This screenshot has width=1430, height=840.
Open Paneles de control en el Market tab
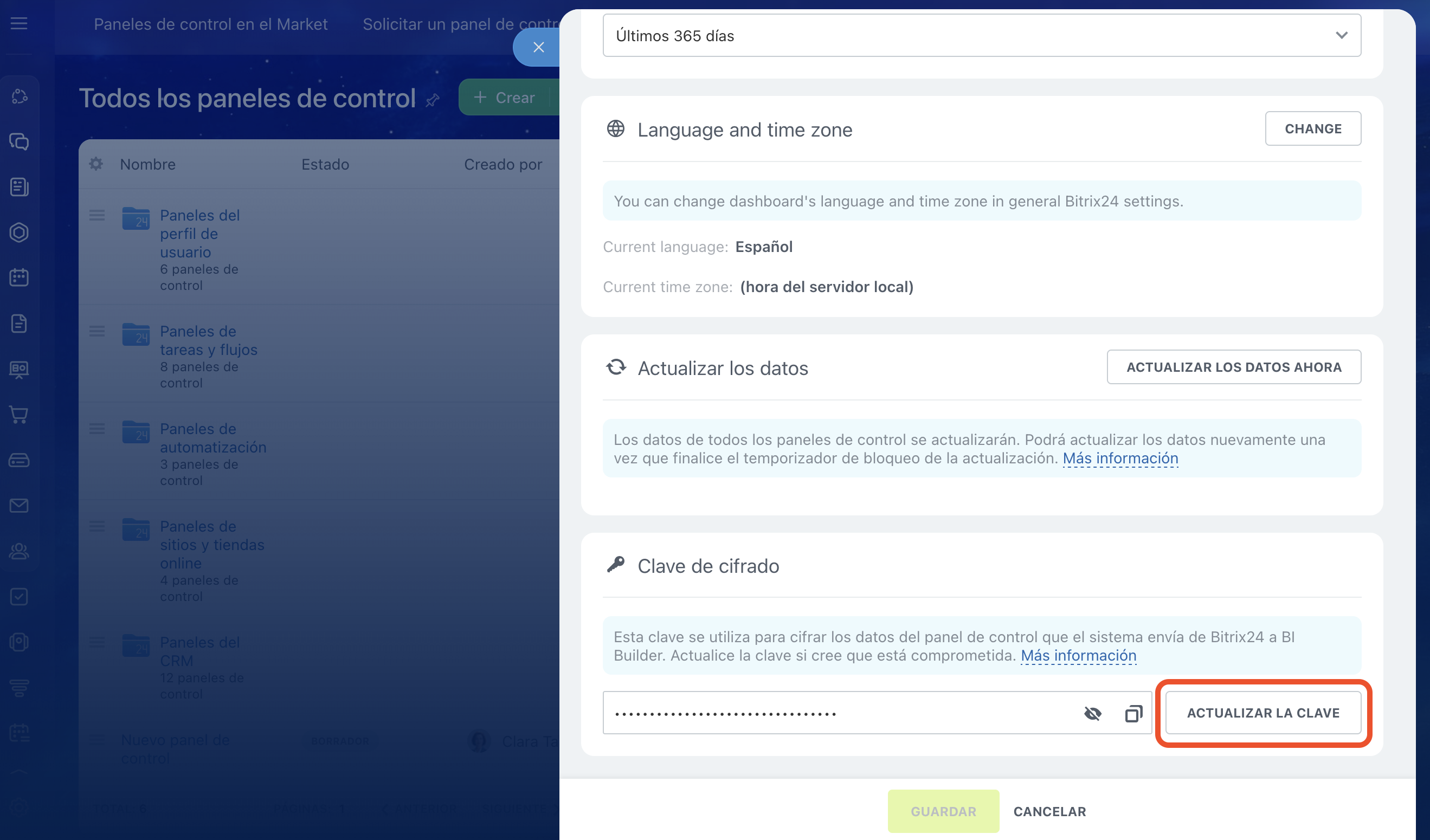pos(210,24)
